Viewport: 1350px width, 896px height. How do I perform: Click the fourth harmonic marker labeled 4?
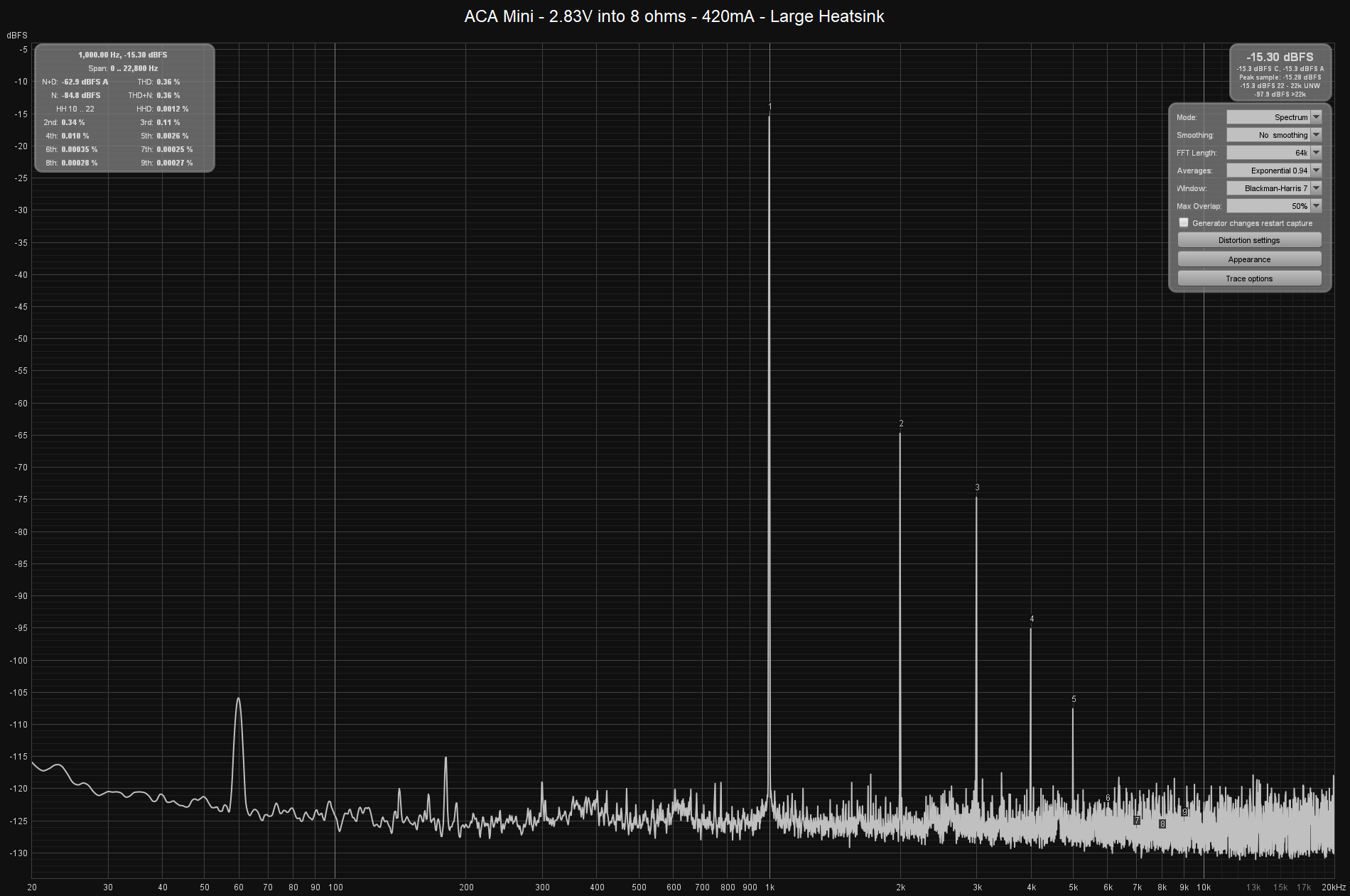click(x=1032, y=619)
